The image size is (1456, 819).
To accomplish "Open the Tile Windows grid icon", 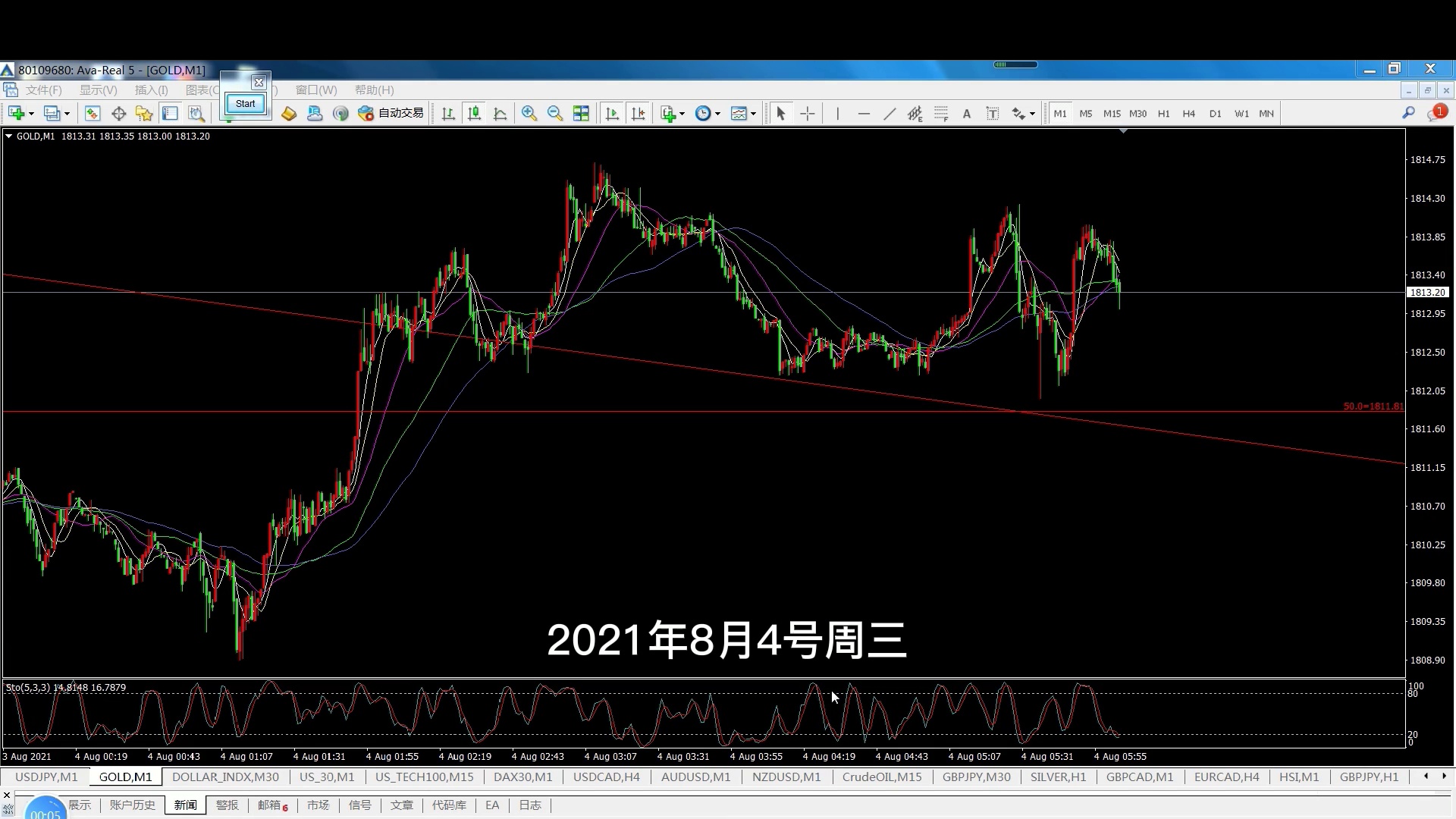I will [581, 114].
